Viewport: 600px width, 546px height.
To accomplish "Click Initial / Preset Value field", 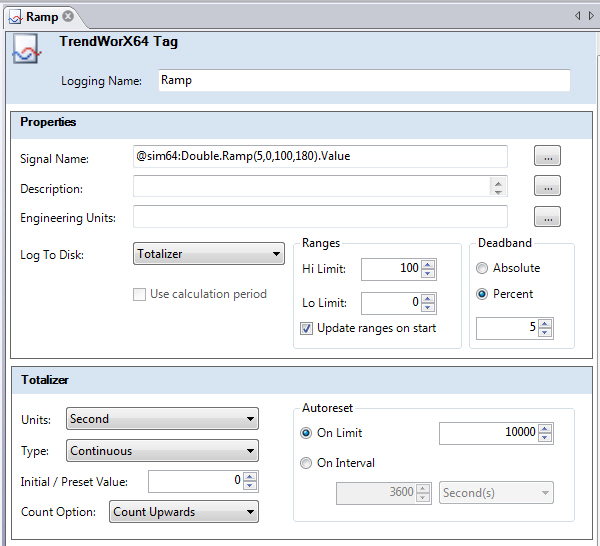I will [x=196, y=481].
